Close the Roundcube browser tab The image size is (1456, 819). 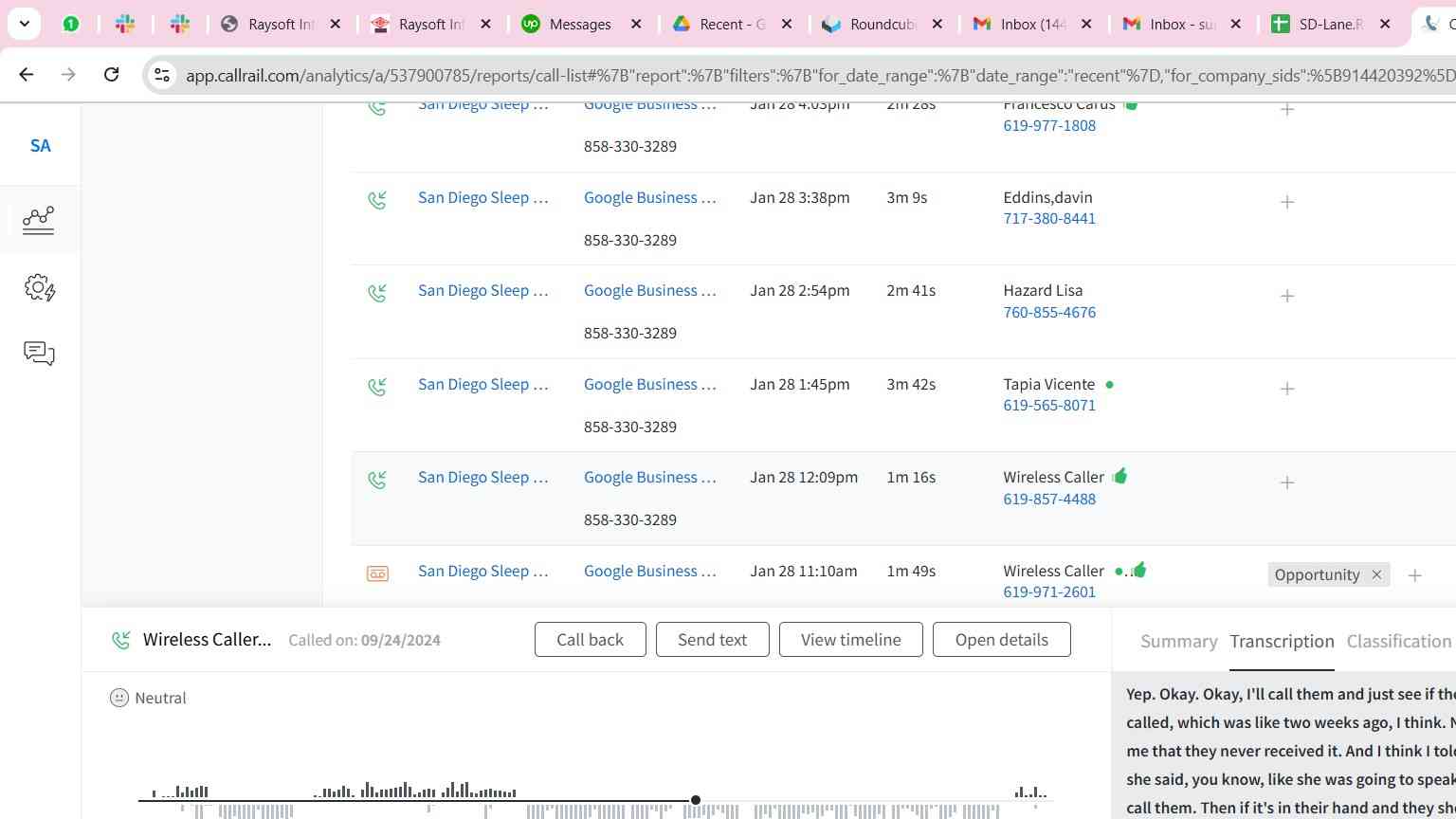click(x=937, y=25)
